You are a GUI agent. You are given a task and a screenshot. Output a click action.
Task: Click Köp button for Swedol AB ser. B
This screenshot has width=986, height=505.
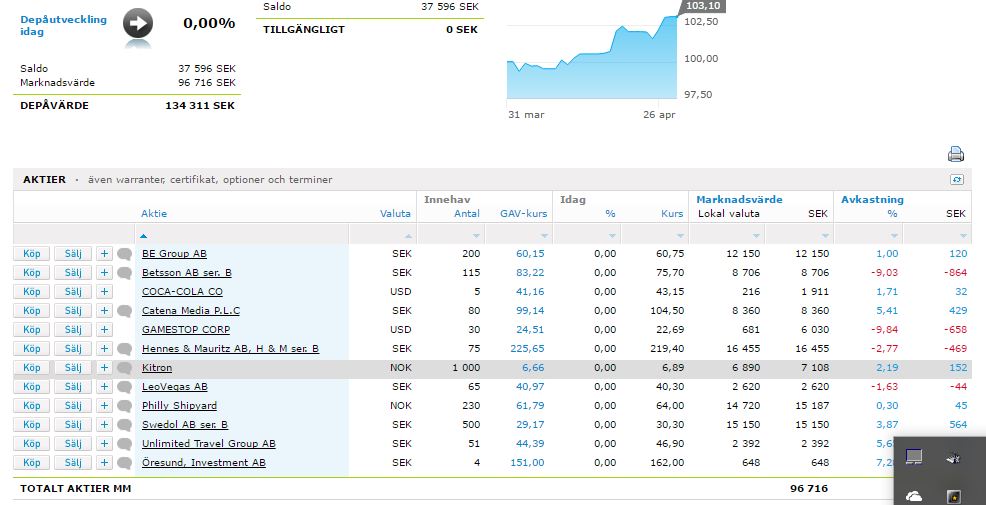pos(31,425)
